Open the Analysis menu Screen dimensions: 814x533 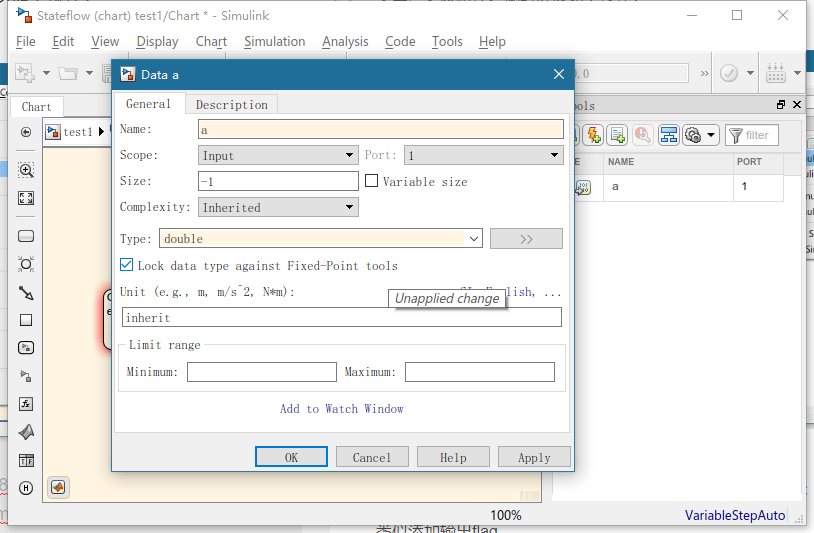[x=345, y=42]
